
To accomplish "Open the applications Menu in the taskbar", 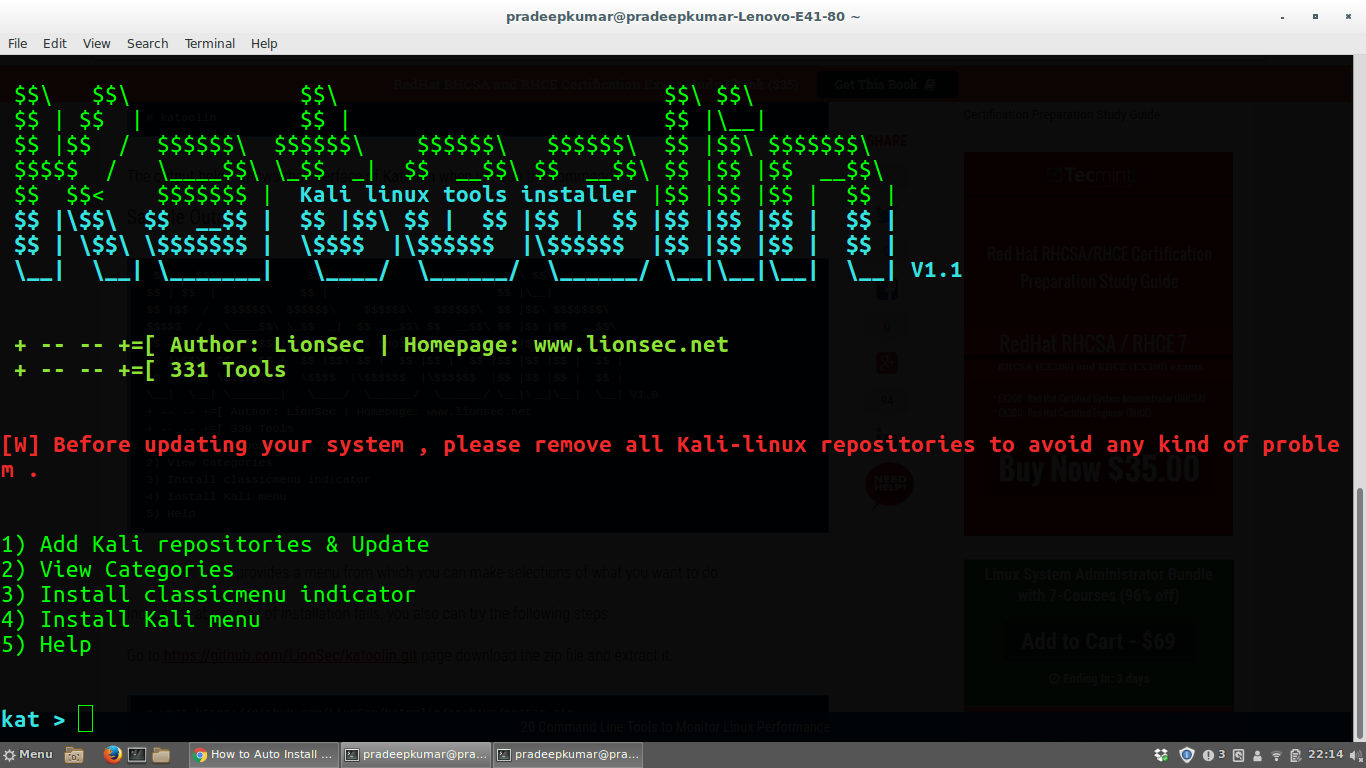I will 28,754.
